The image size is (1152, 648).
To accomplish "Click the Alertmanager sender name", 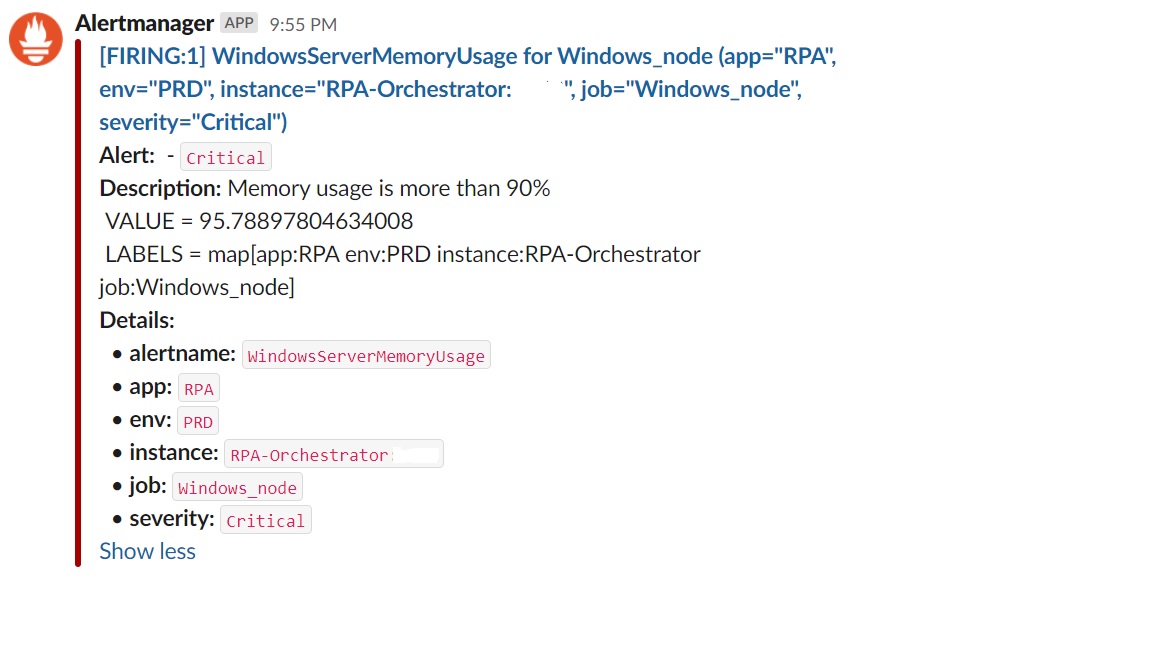I will coord(146,22).
